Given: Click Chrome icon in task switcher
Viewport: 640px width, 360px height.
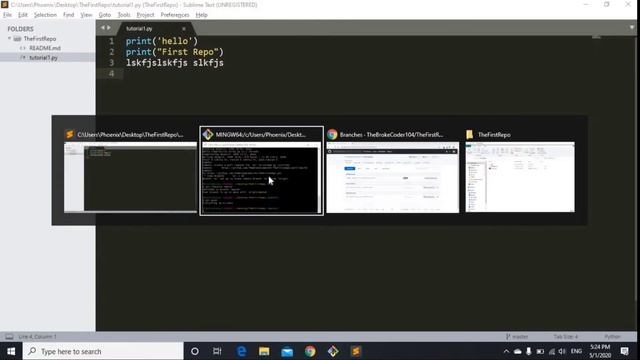Looking at the screenshot, I should pos(332,134).
